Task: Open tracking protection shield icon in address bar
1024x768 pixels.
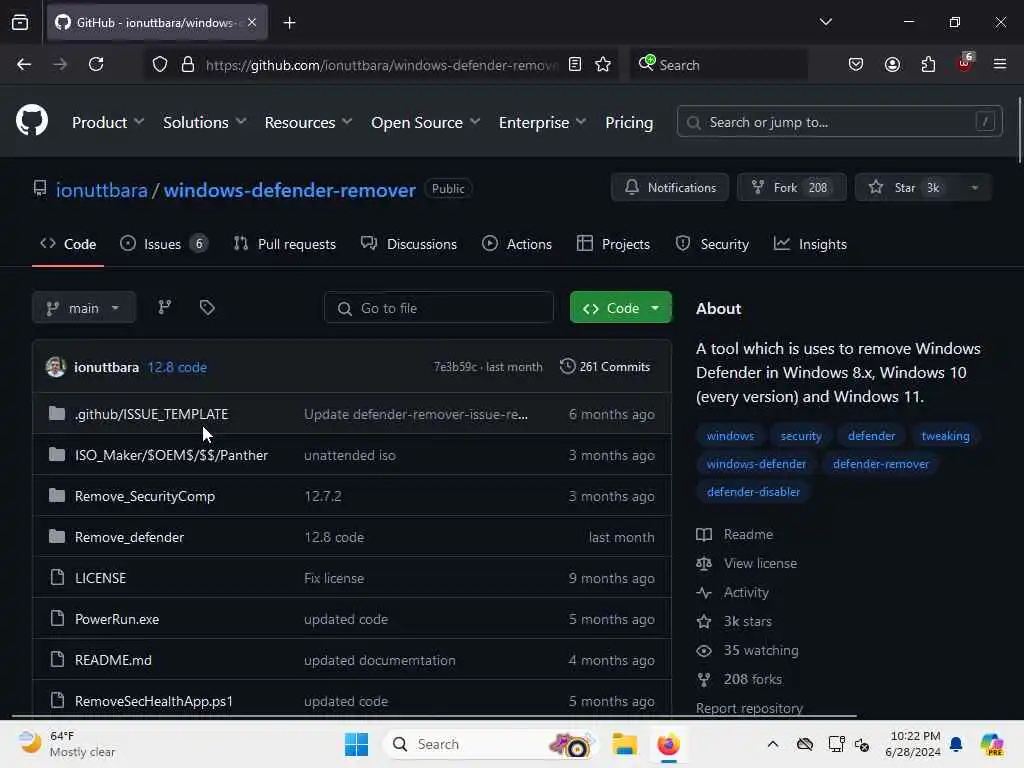Action: 160,64
